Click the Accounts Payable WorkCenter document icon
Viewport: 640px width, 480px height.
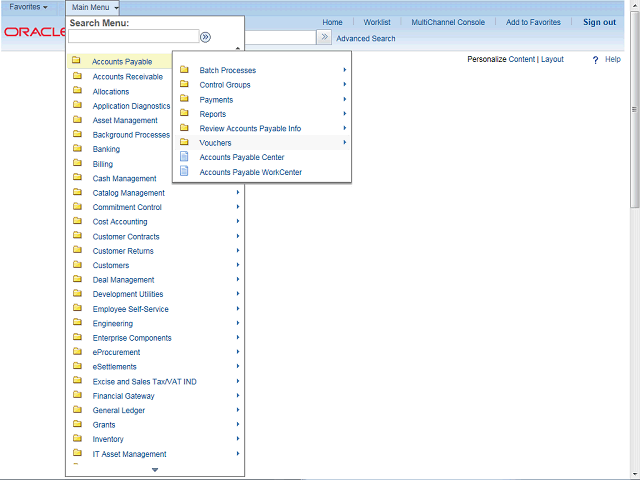click(x=184, y=172)
